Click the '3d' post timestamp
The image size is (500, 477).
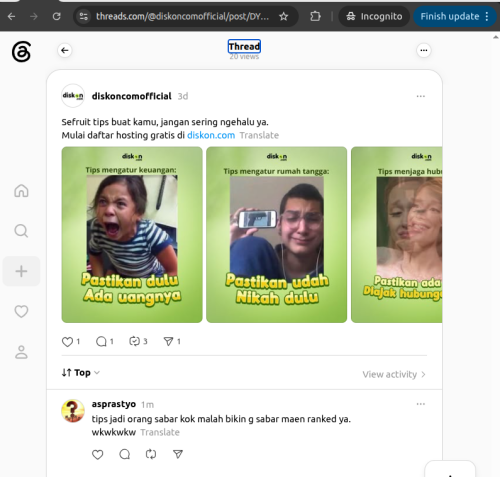coord(183,96)
